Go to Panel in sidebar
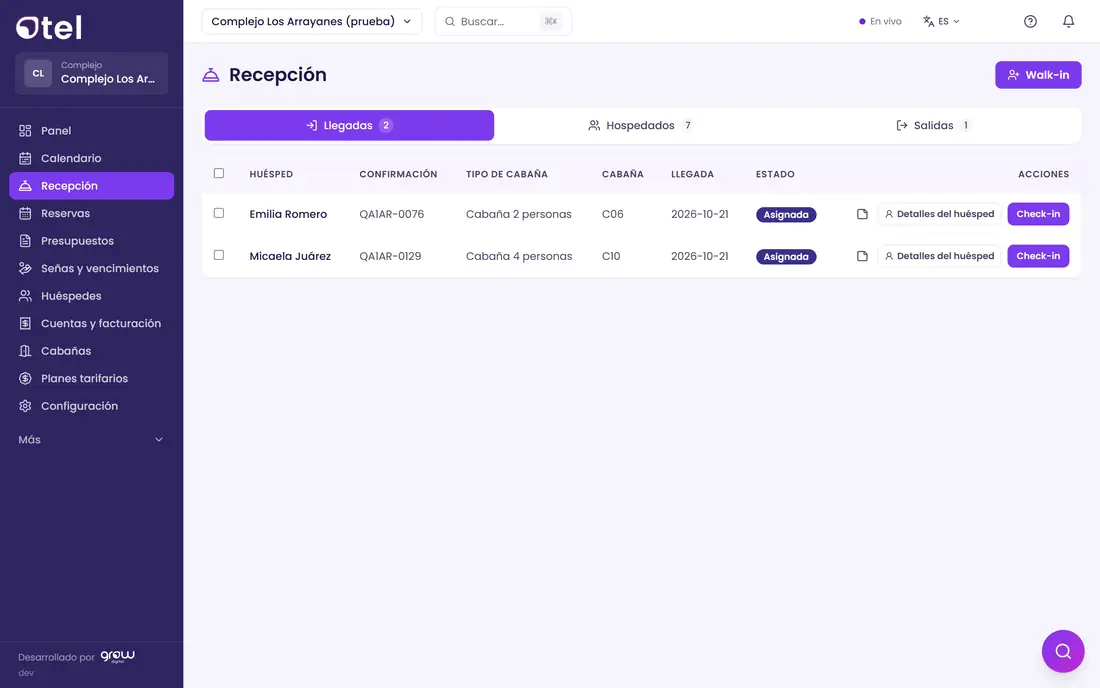 pos(91,130)
